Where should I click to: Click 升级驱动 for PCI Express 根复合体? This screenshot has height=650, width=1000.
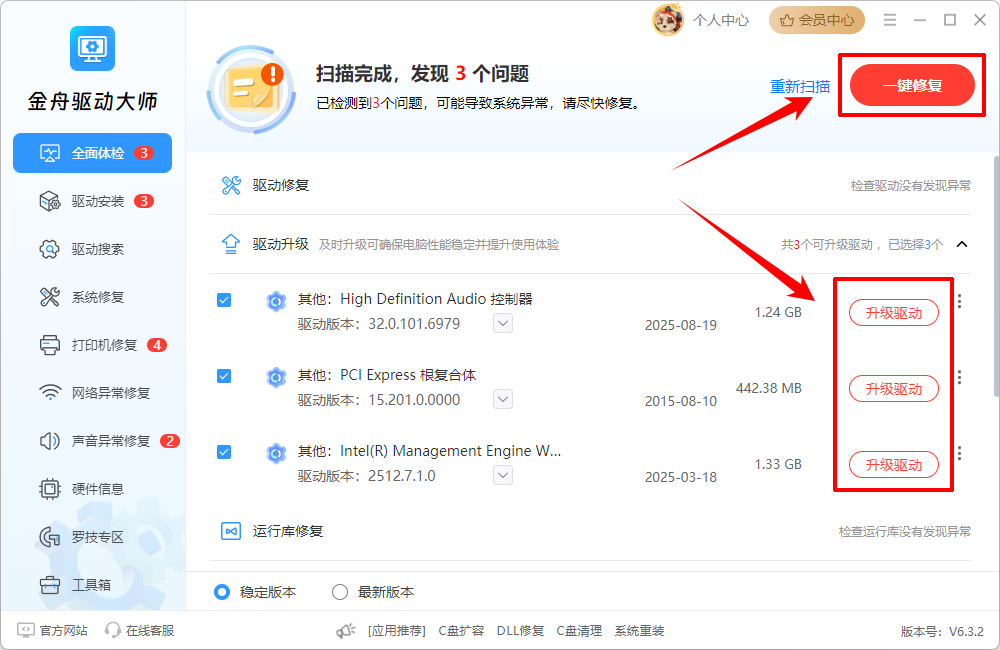(x=893, y=388)
